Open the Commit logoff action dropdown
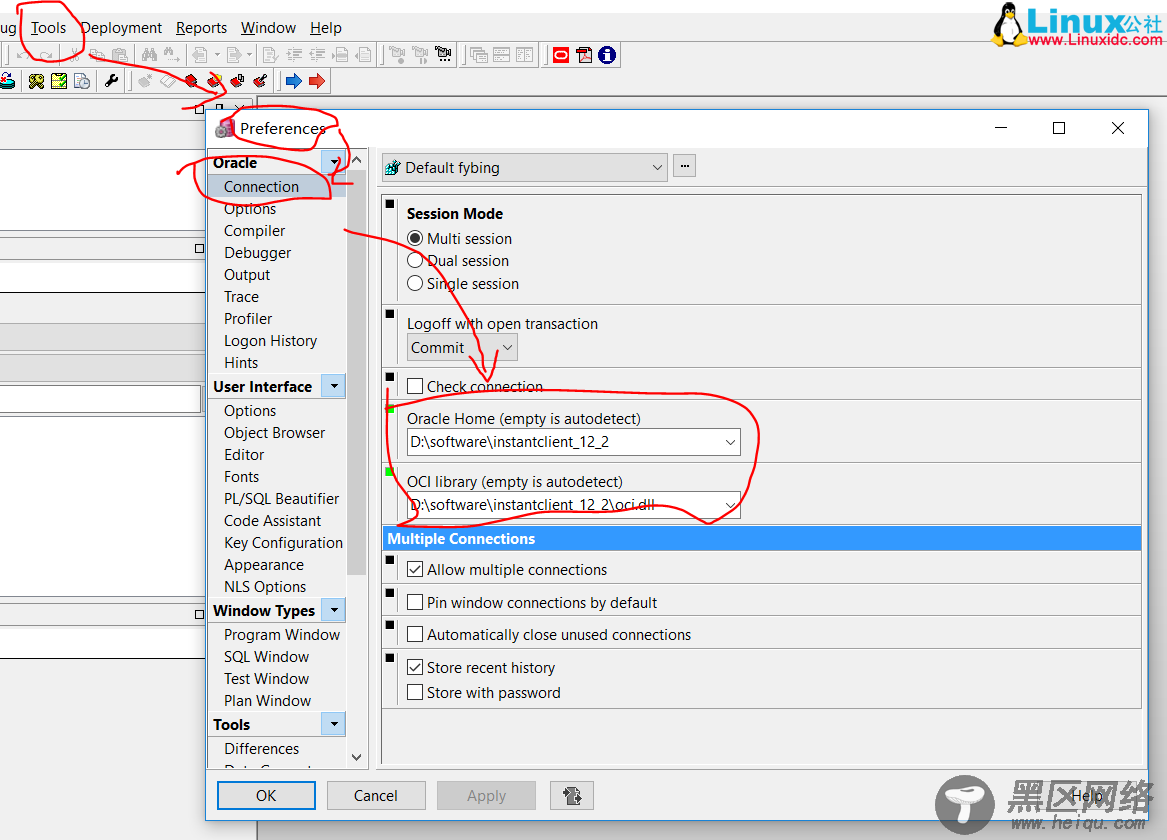The width and height of the screenshot is (1167, 840). coord(462,347)
